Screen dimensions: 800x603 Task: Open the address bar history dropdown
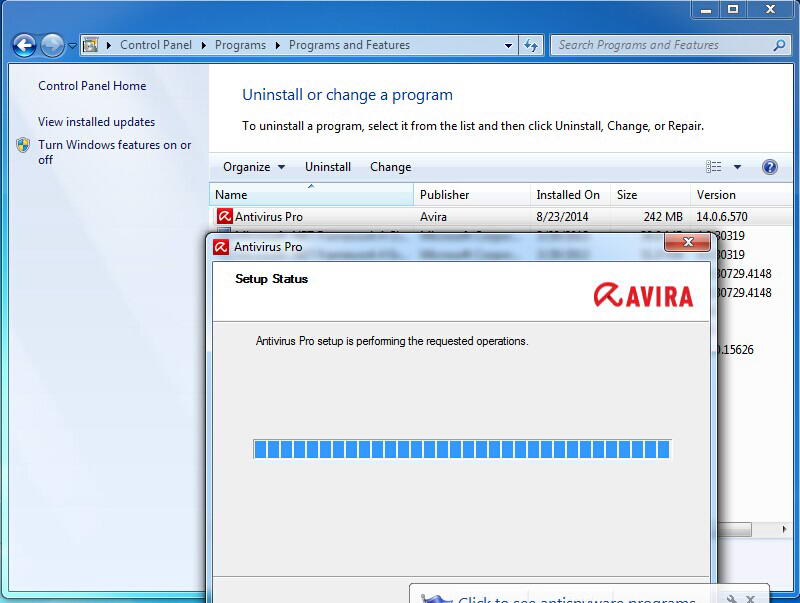pos(508,45)
